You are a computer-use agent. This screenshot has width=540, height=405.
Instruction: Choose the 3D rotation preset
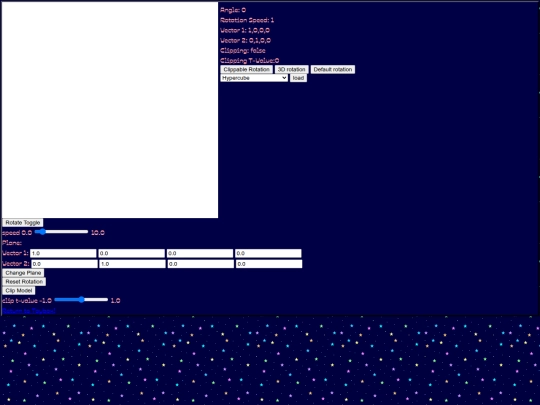click(291, 70)
